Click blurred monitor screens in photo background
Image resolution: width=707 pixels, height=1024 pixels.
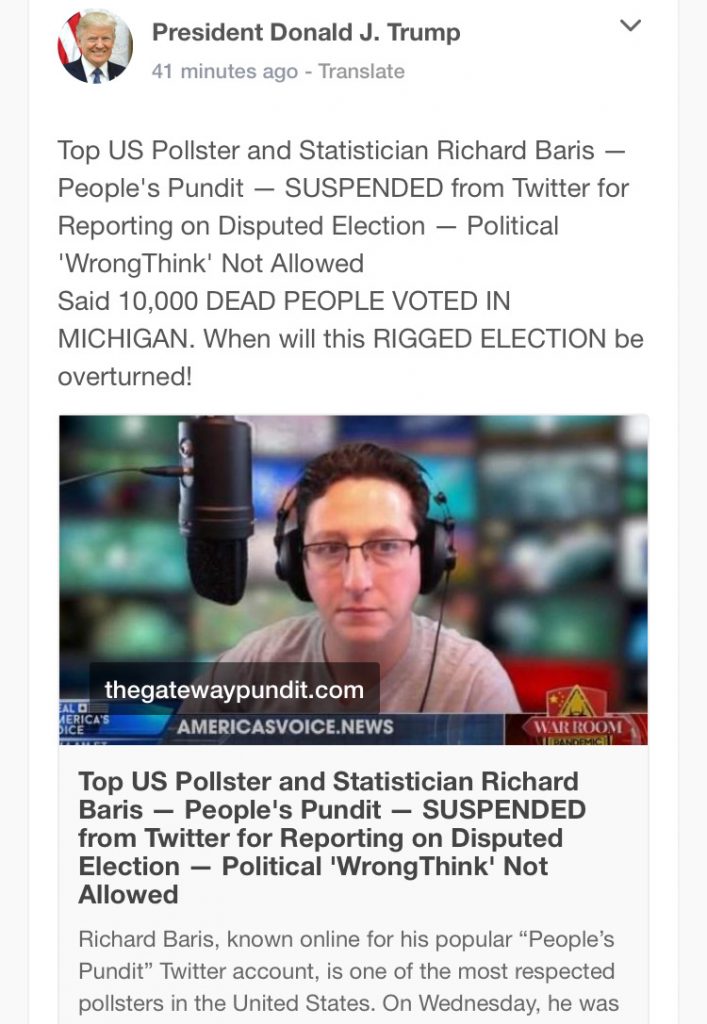click(555, 522)
